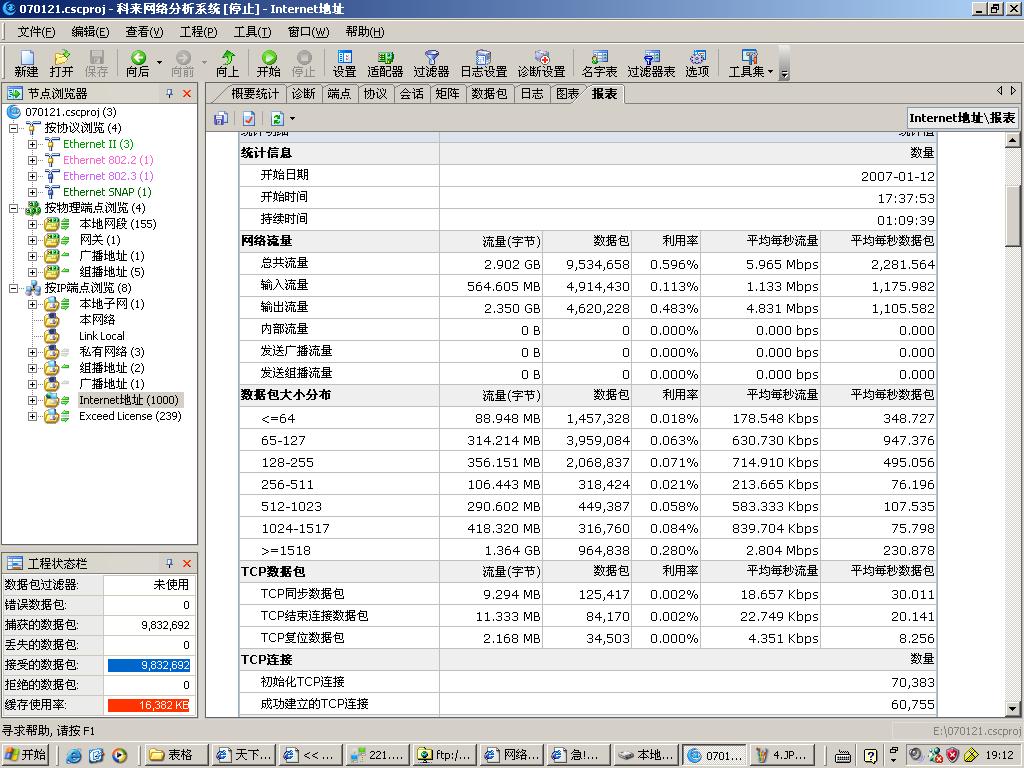Screen dimensions: 1024x768
Task: Open the 名字表 name table icon
Action: click(600, 63)
